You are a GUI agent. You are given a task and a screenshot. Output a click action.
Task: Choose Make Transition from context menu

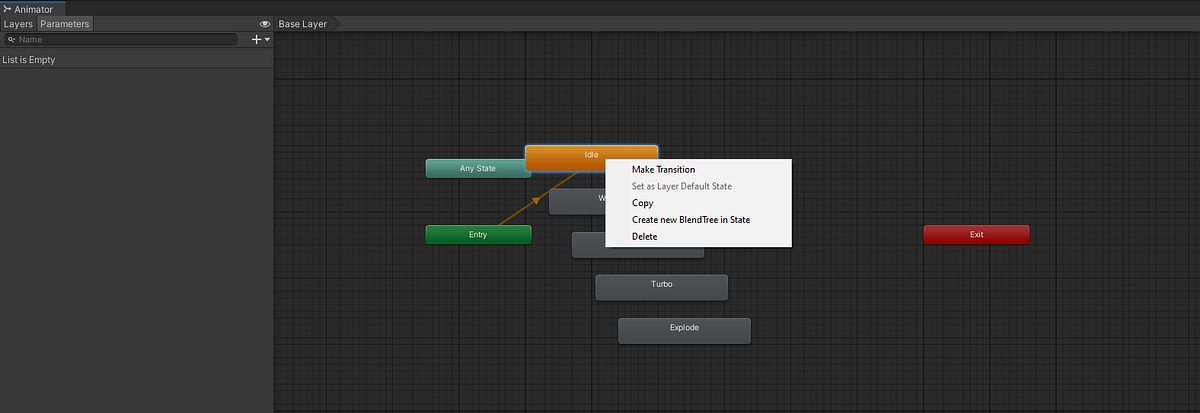663,169
